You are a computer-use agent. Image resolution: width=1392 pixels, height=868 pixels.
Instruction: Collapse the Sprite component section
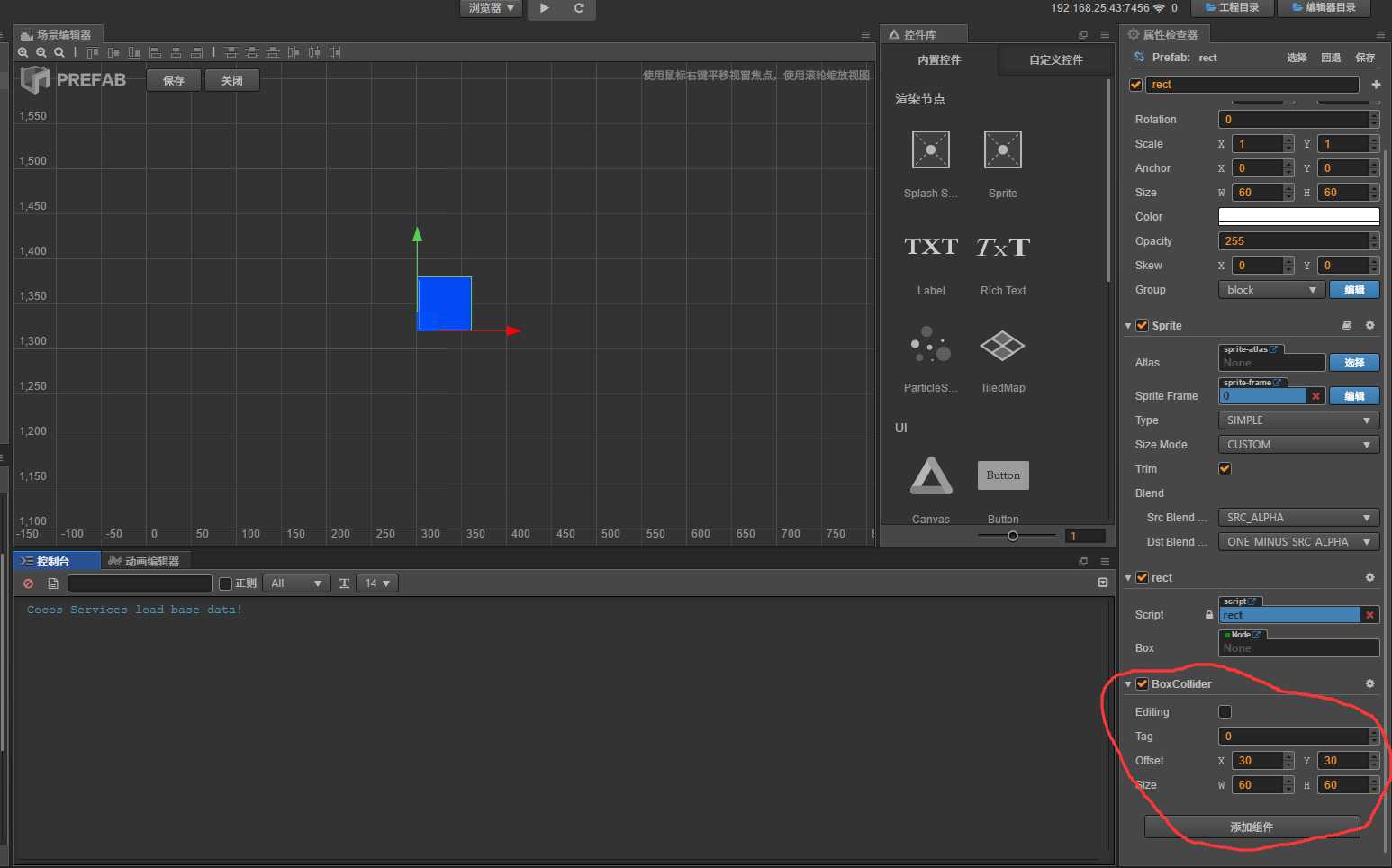pos(1128,326)
